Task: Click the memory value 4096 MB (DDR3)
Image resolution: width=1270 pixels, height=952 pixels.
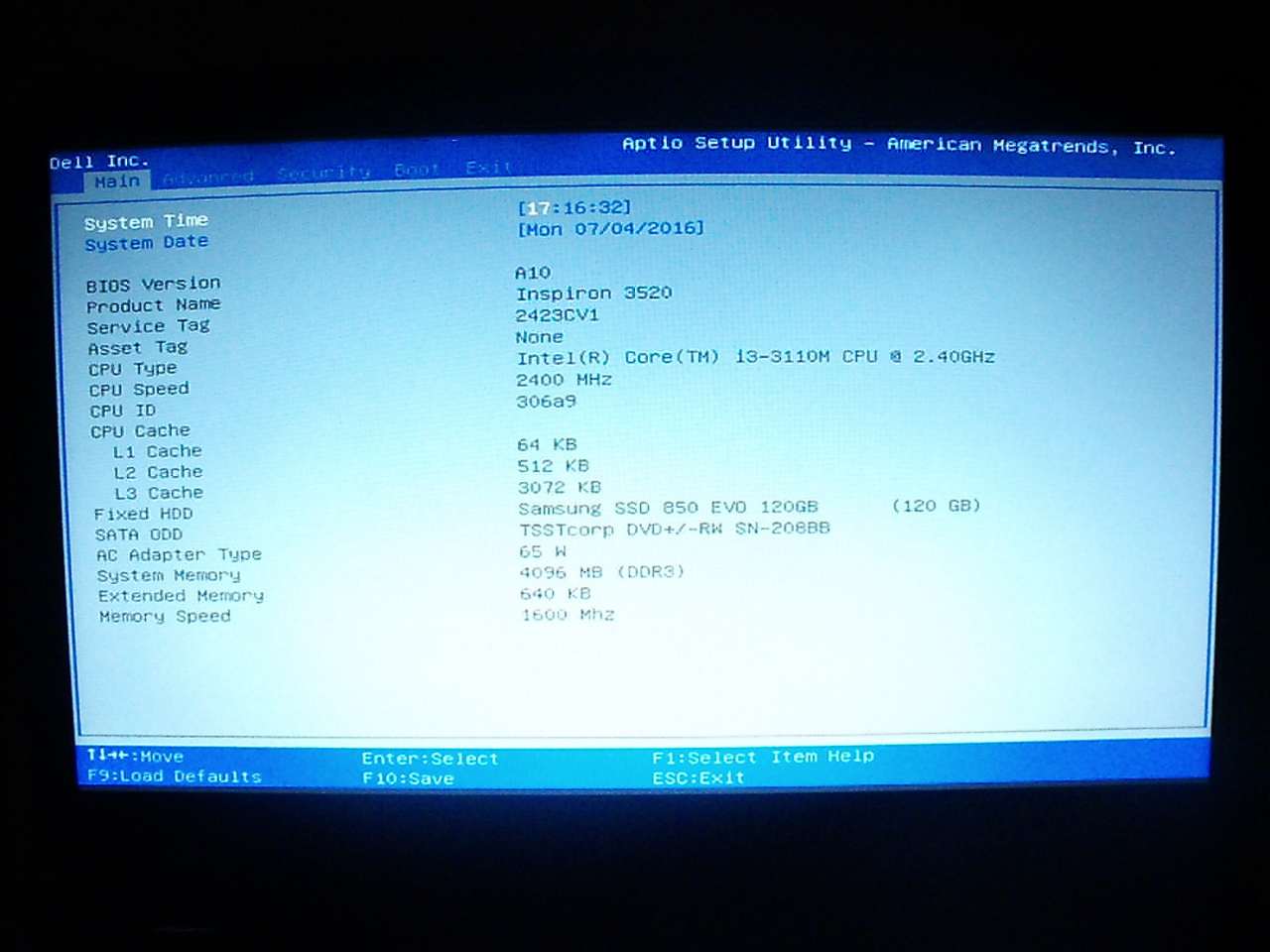Action: pyautogui.click(x=602, y=572)
